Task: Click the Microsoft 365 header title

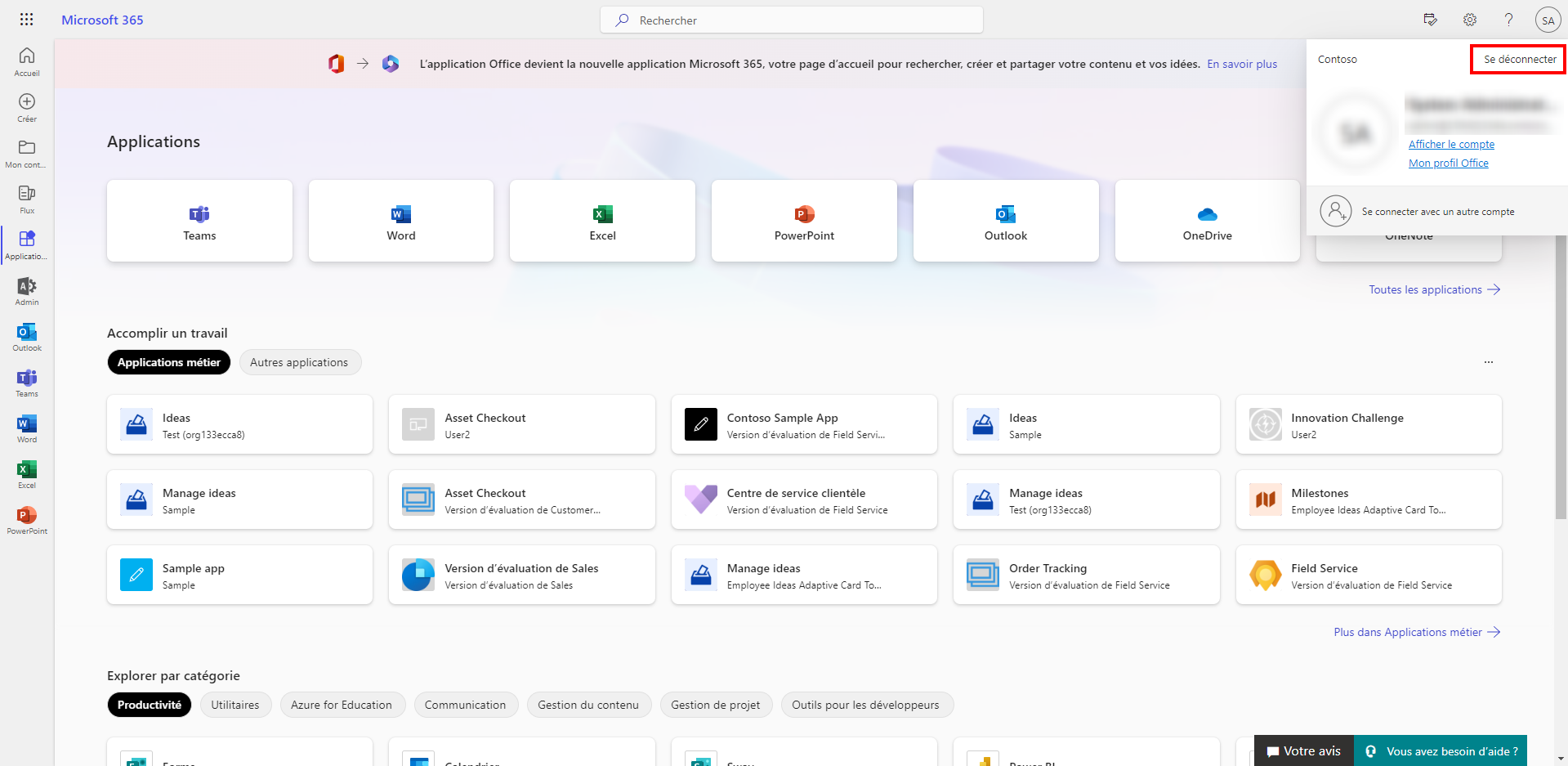Action: click(102, 20)
